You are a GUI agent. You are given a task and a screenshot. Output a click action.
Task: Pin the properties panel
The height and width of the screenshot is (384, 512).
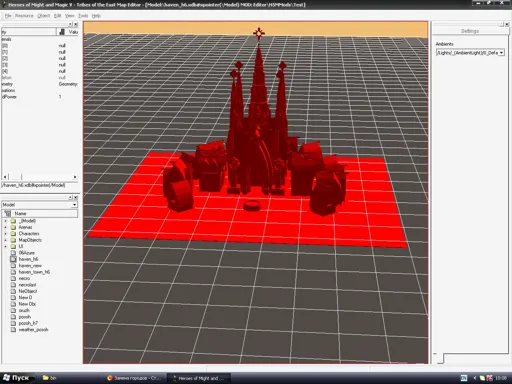(70, 24)
